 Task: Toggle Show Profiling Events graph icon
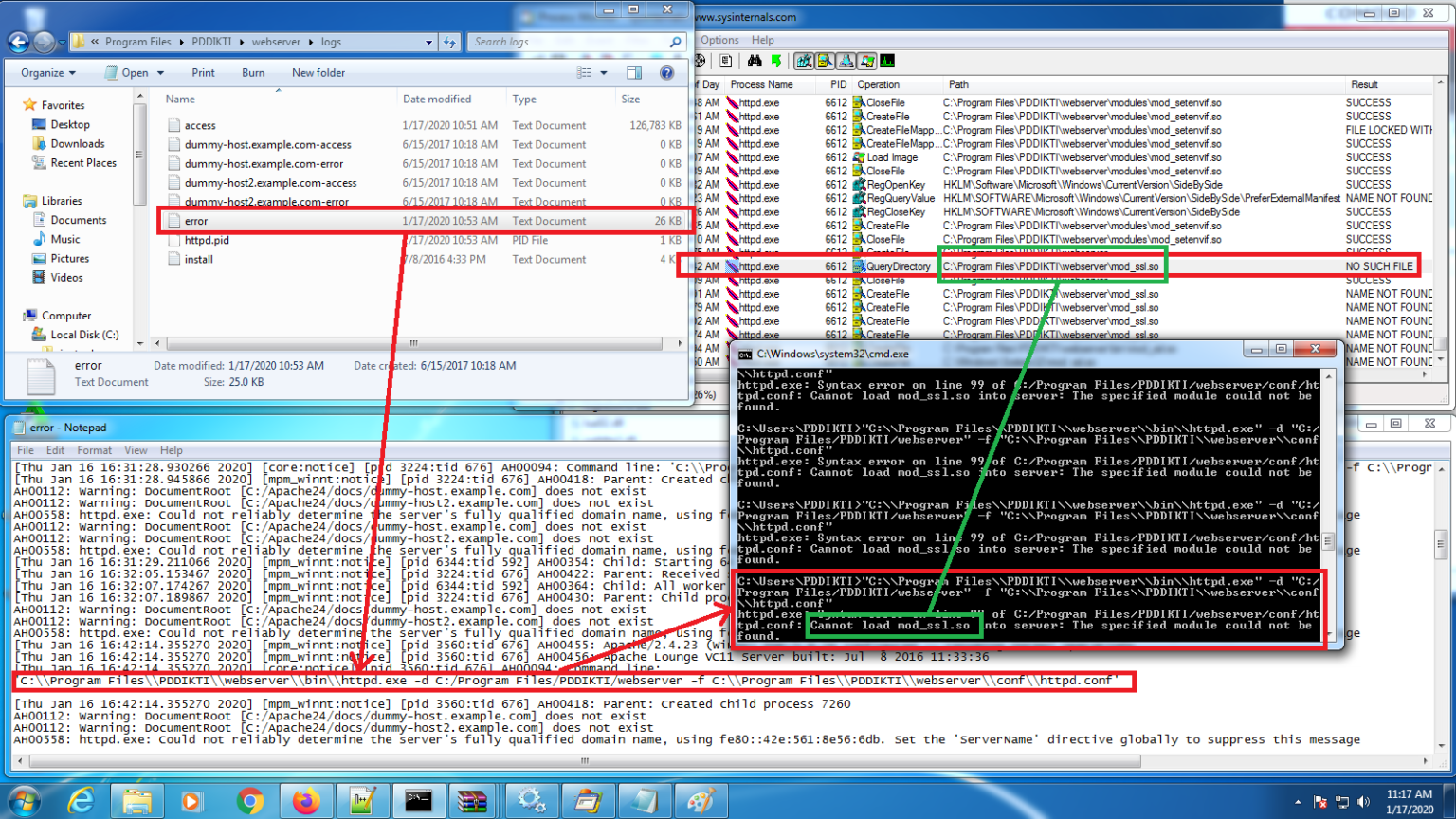pos(887,61)
